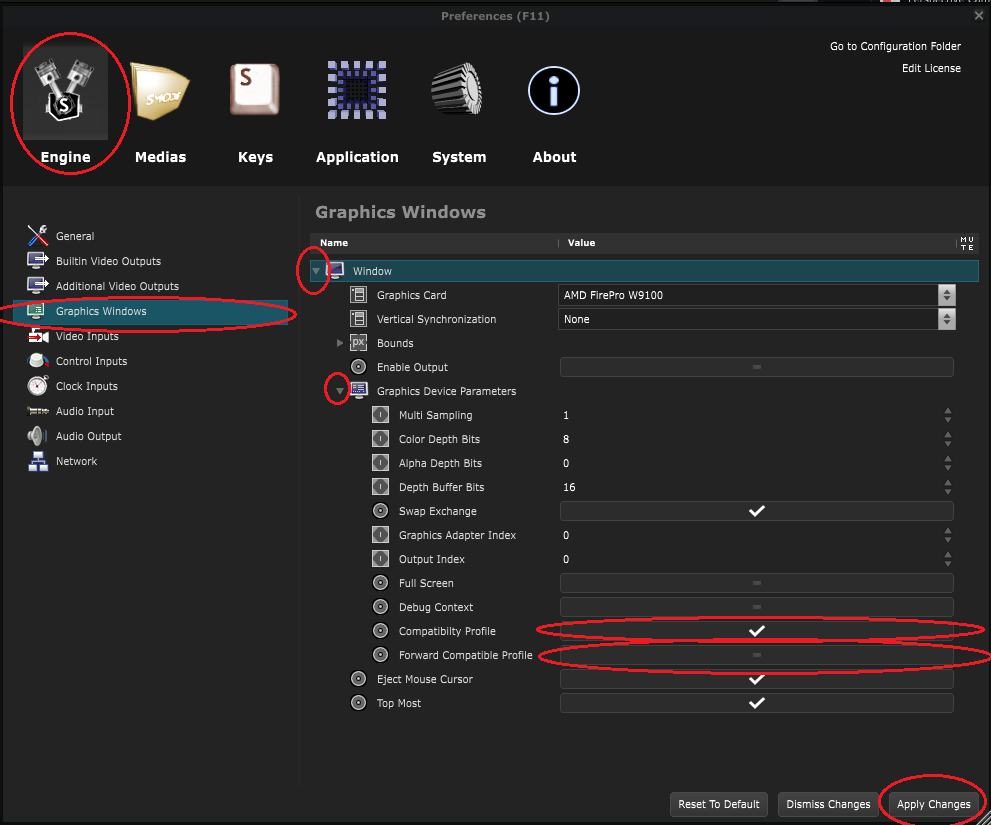Close the Preferences window

[978, 16]
